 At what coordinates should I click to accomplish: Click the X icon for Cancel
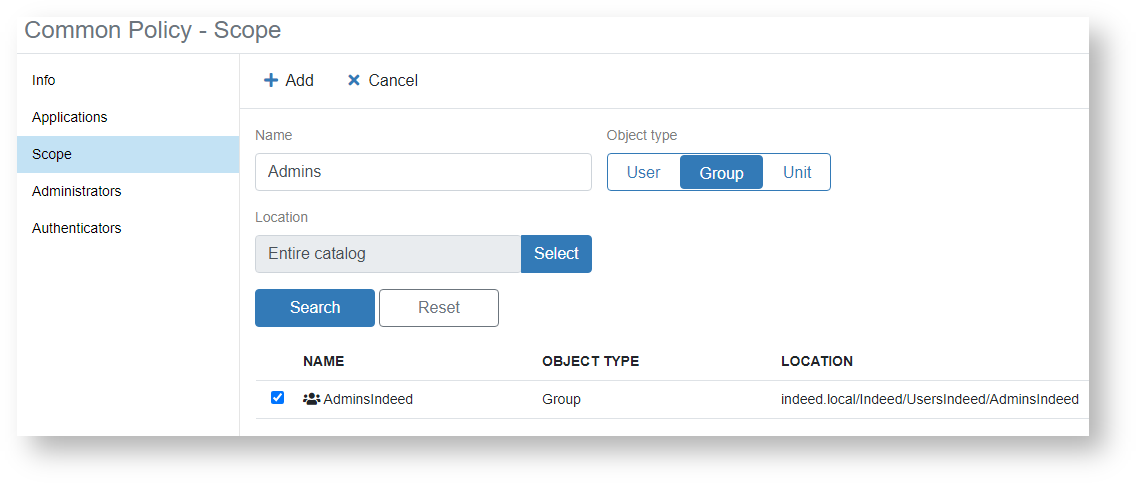[354, 81]
